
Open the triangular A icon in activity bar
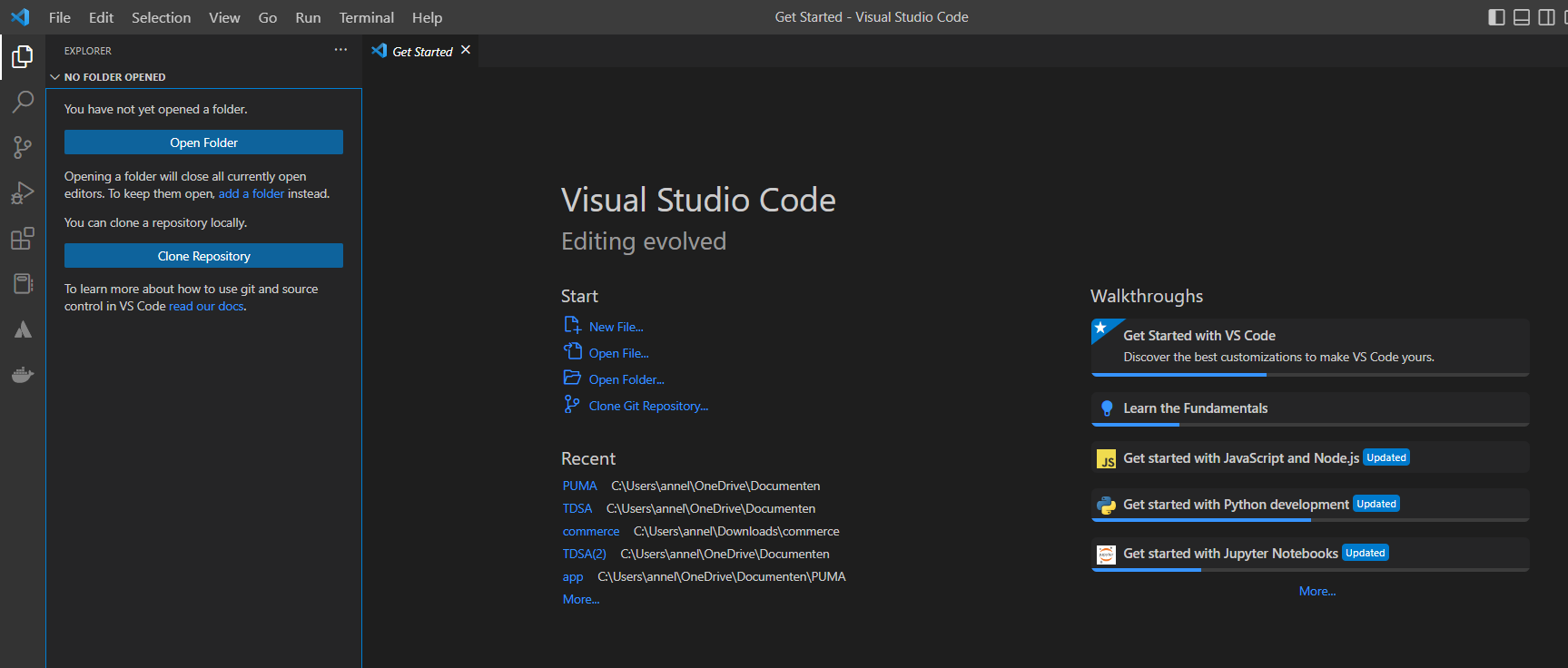23,329
